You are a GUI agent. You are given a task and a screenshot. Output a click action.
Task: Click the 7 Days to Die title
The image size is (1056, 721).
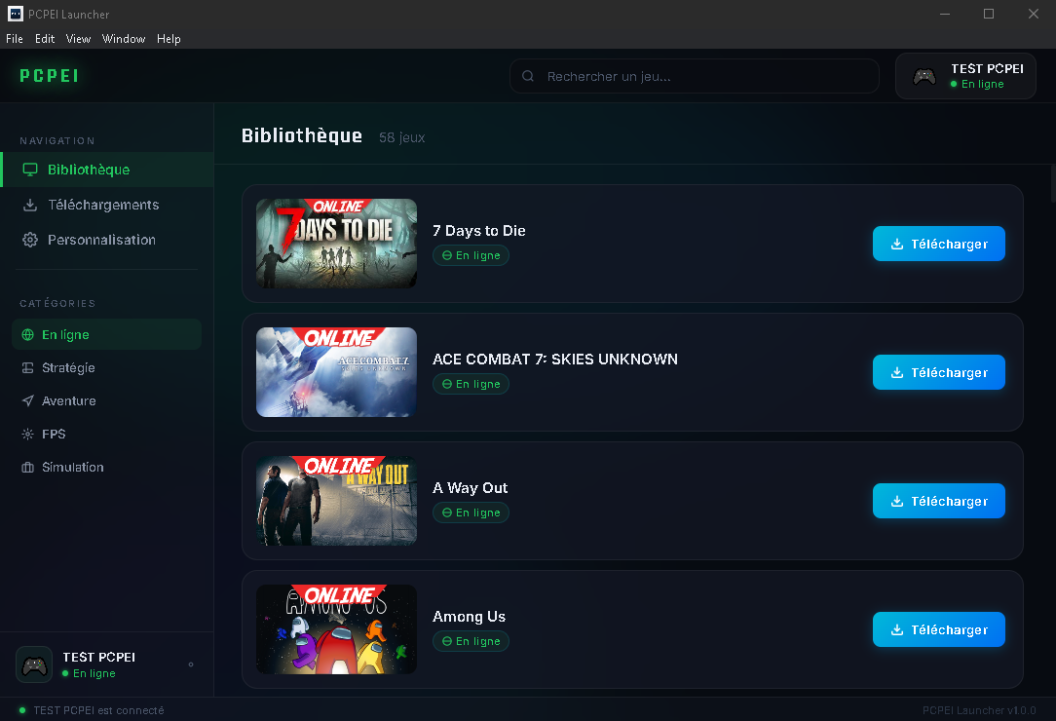[479, 231]
